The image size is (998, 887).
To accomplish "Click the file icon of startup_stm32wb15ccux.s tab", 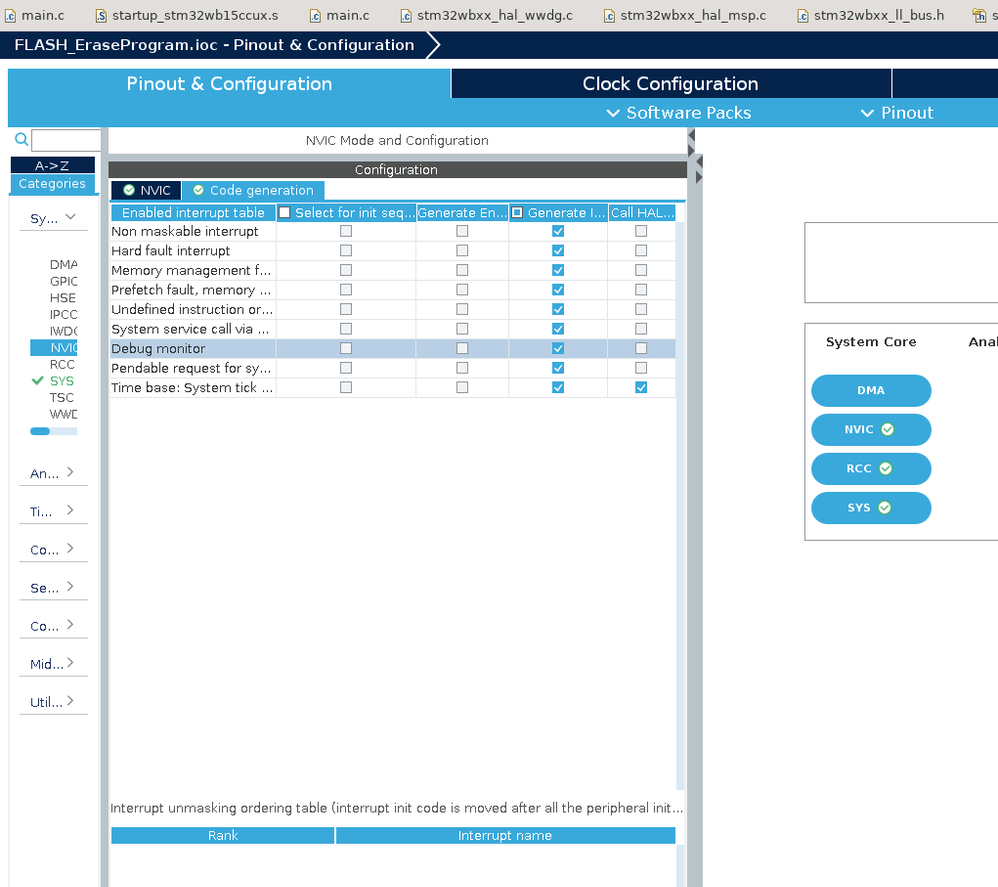I will 101,15.
